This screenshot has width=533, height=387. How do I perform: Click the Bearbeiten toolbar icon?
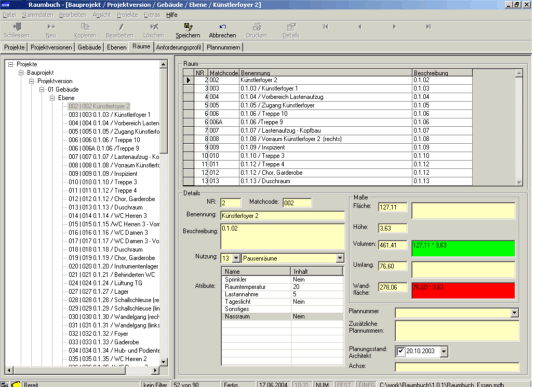[x=120, y=27]
